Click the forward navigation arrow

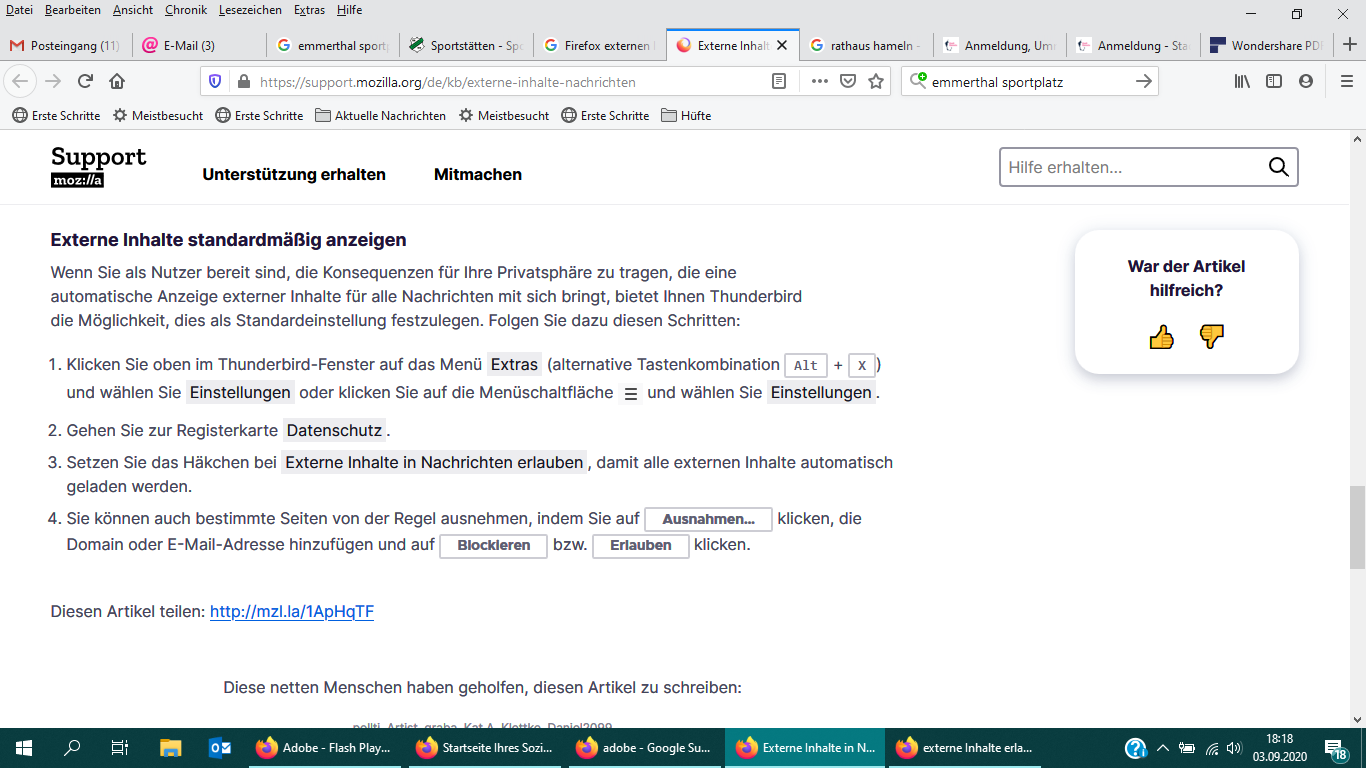[53, 81]
